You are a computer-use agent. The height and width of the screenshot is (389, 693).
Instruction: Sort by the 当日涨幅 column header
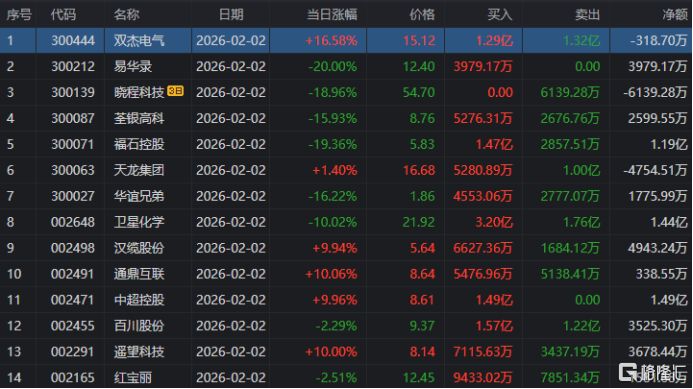[x=332, y=15]
